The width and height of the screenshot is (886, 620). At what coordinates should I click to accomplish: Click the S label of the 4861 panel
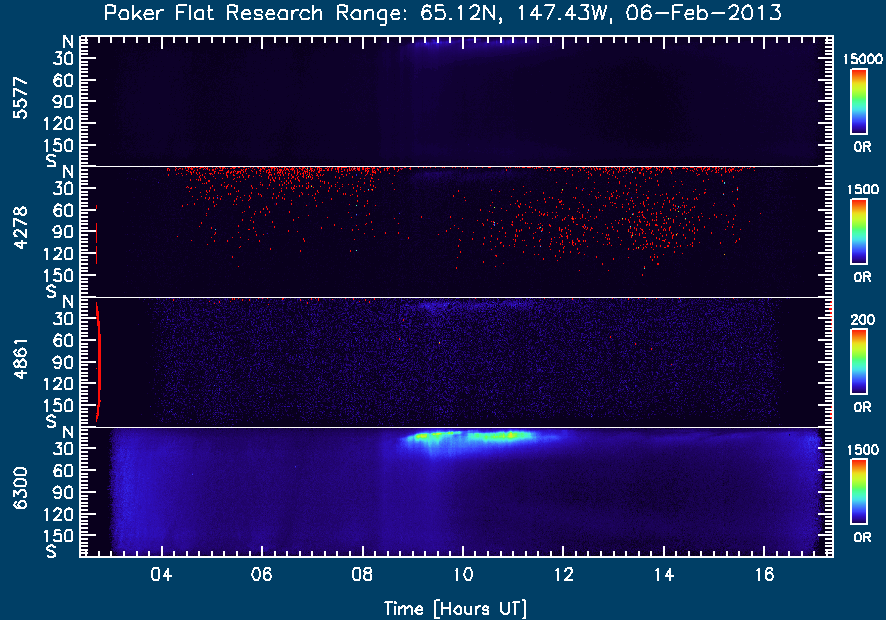[51, 421]
